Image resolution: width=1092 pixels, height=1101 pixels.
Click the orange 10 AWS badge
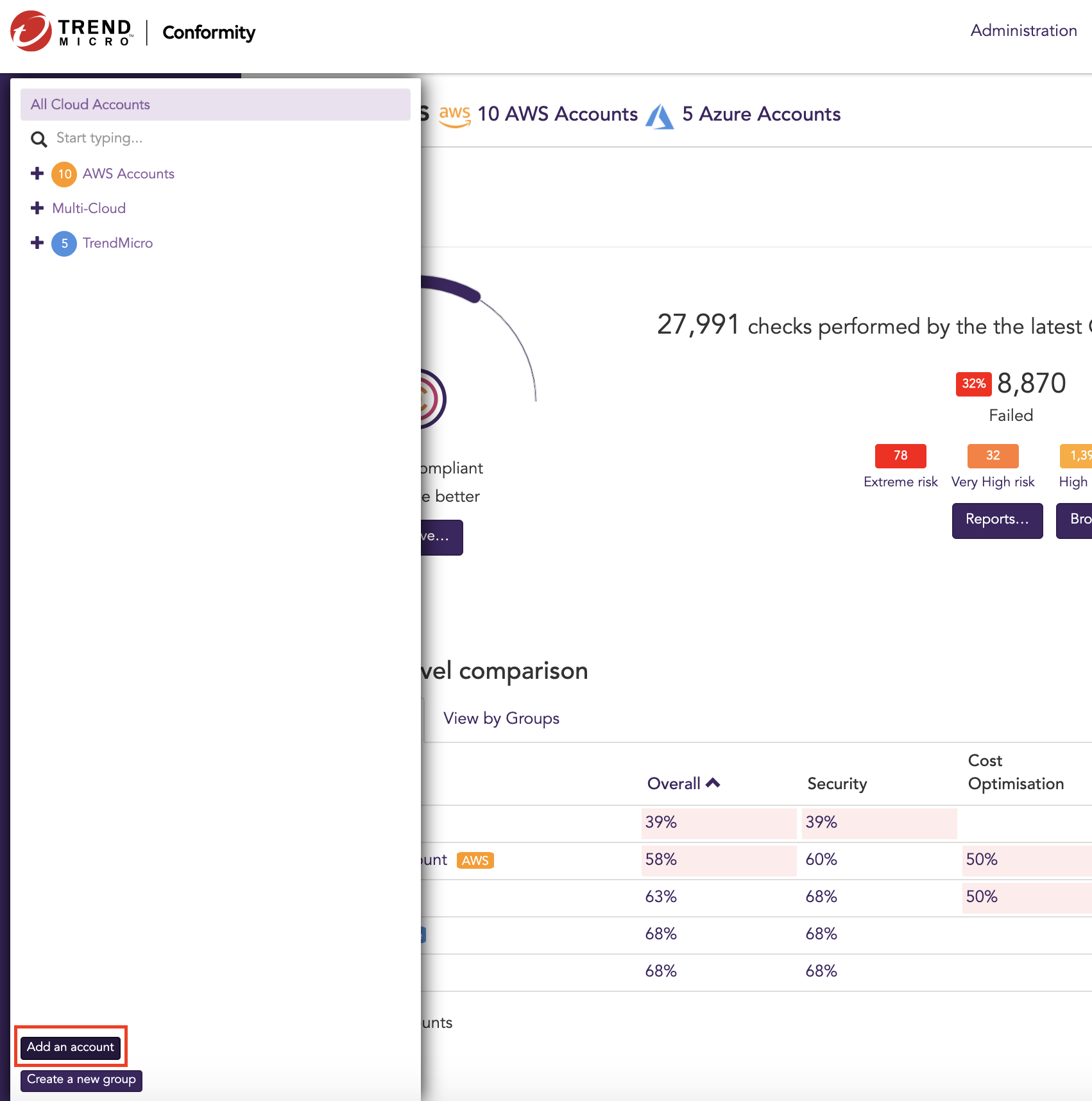[x=64, y=174]
